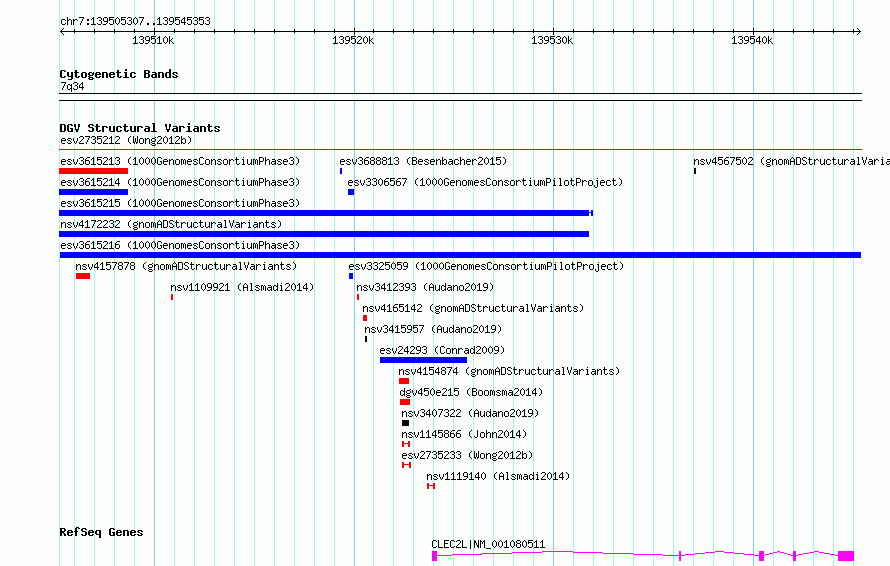The image size is (890, 566).
Task: Click the blue nsv4172232 variant bar
Action: (324, 234)
